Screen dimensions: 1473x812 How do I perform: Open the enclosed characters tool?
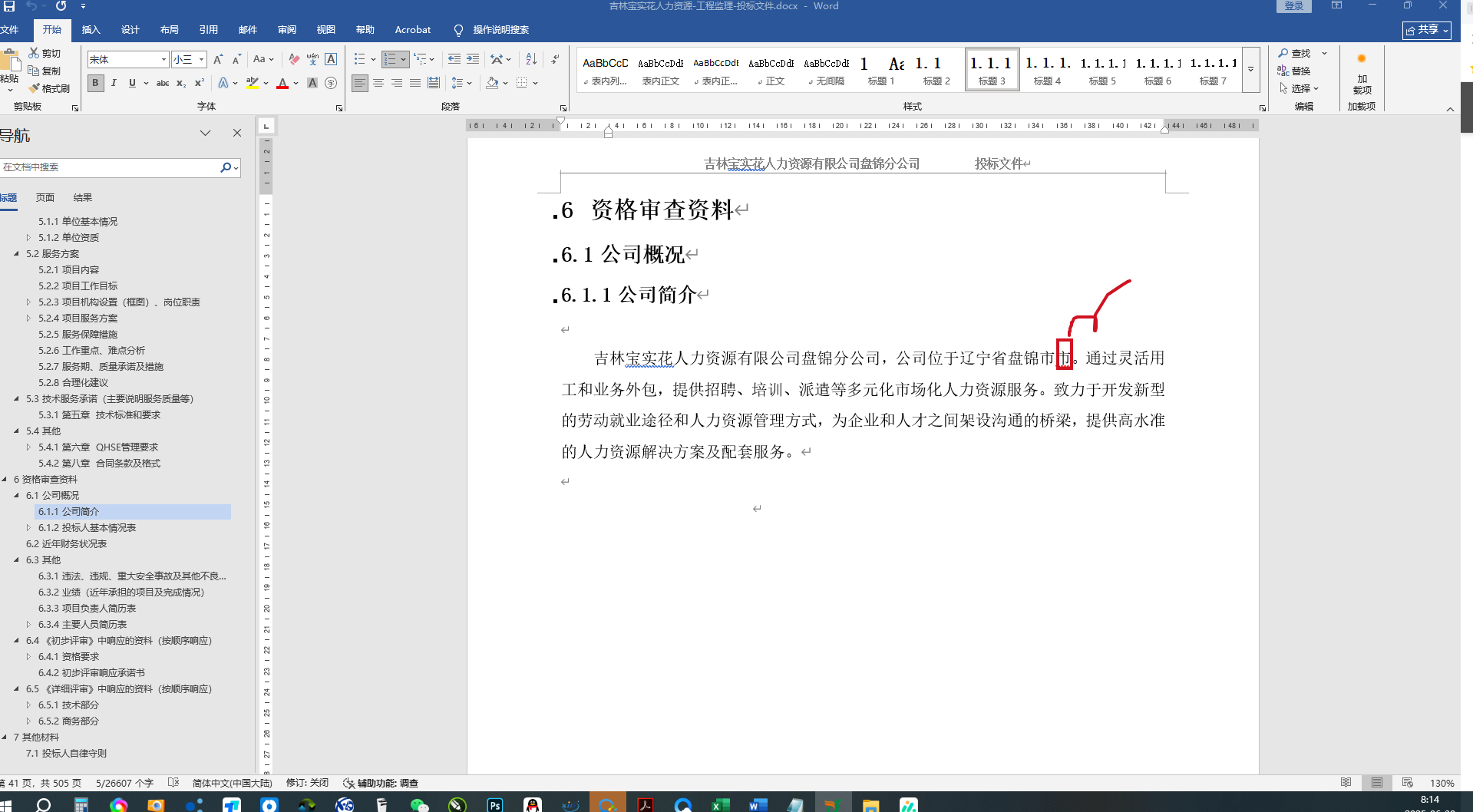(331, 83)
